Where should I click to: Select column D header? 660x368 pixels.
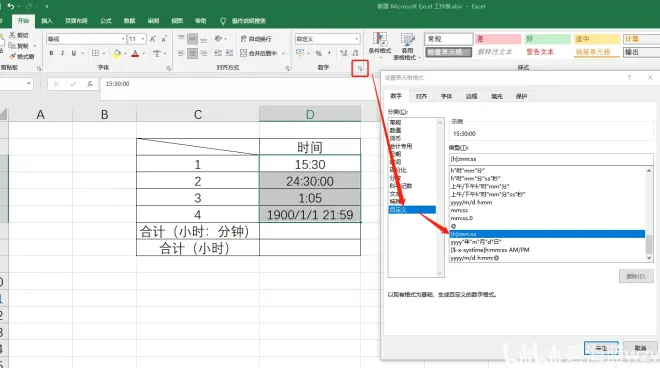[x=310, y=114]
